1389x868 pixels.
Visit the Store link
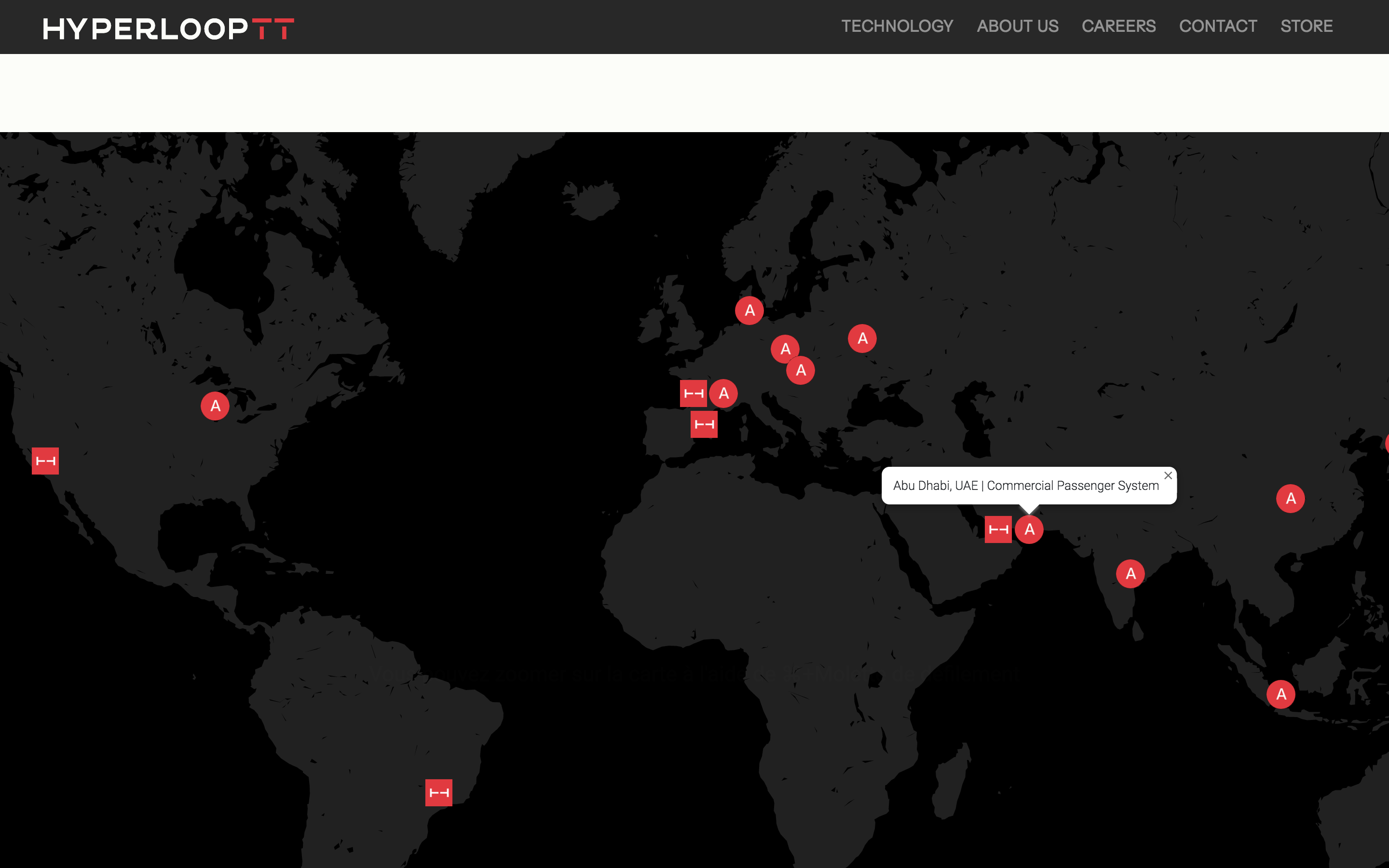tap(1307, 27)
